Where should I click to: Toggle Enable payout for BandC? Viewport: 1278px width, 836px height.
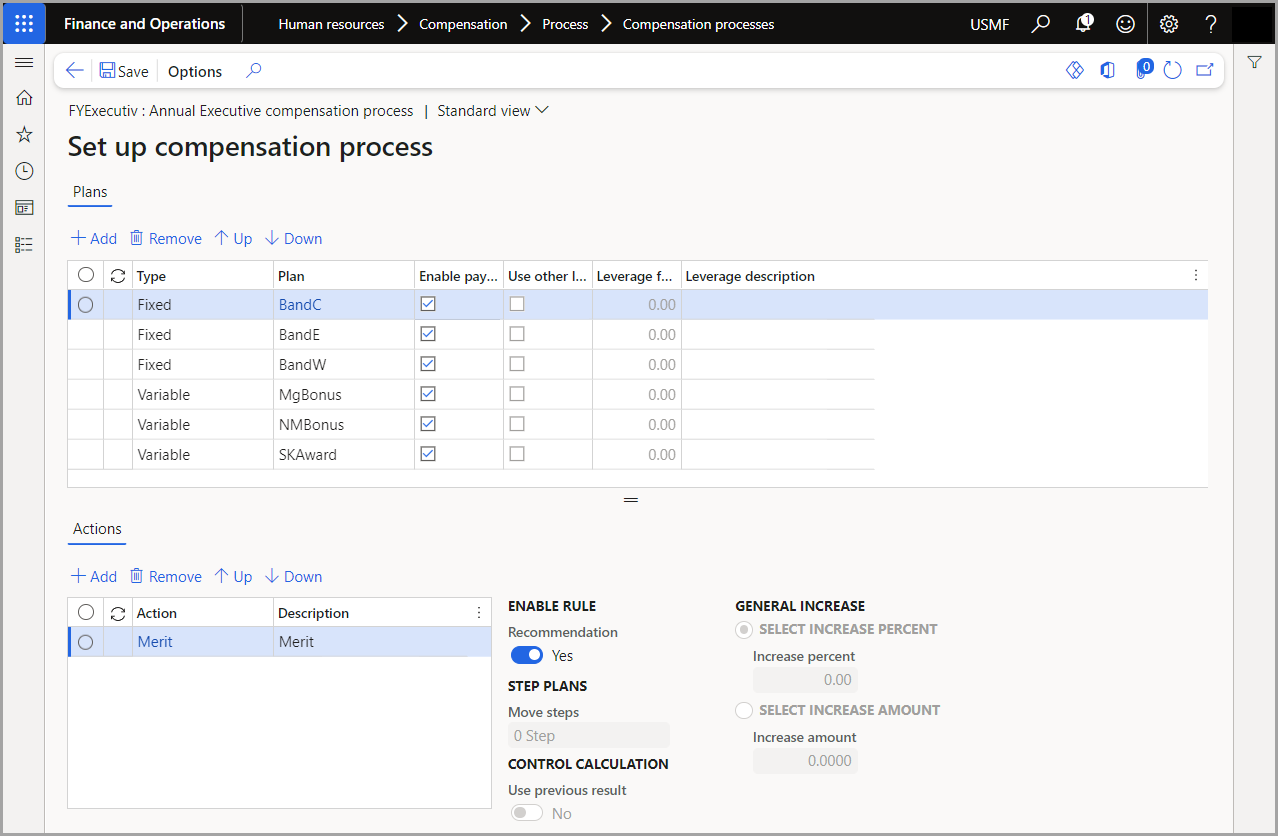[428, 304]
